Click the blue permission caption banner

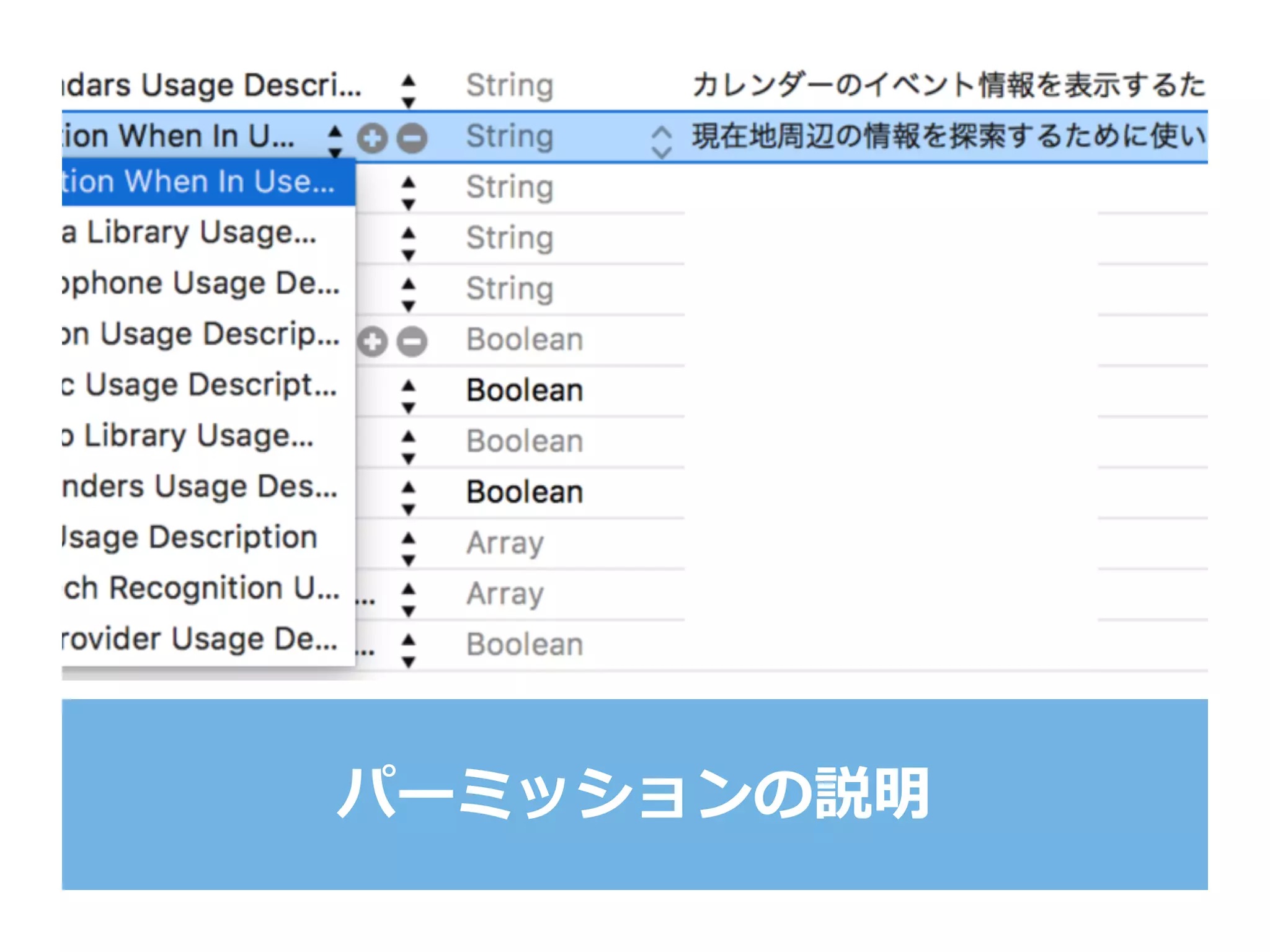[x=634, y=794]
